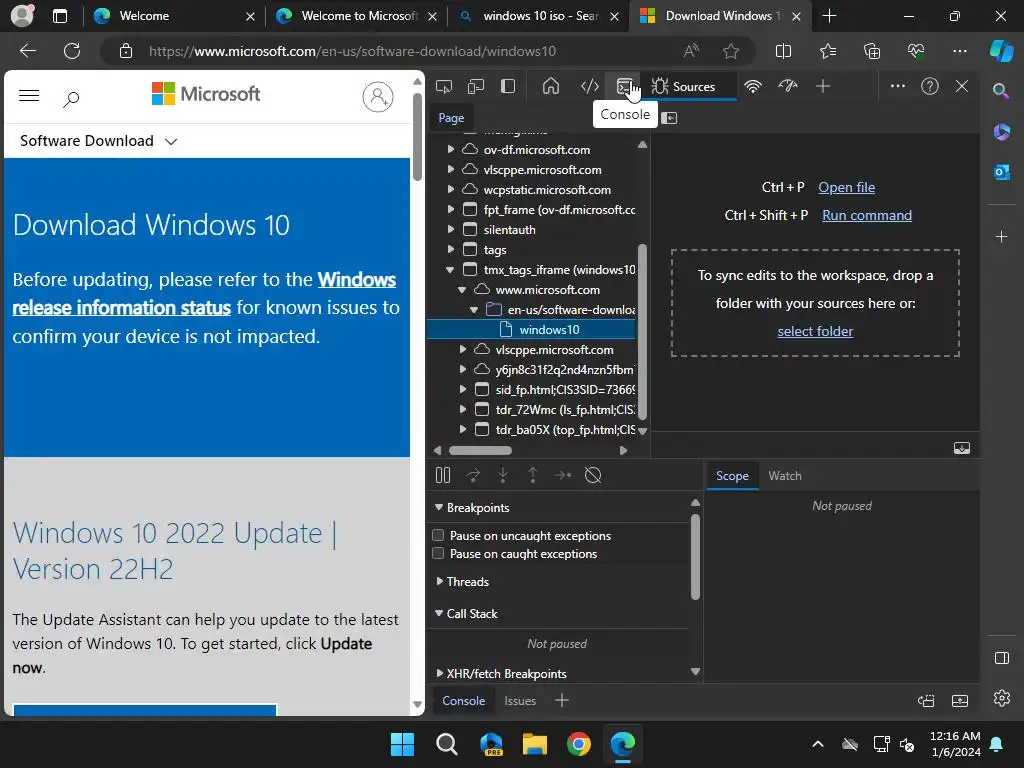
Task: Open File Explorer from taskbar
Action: point(534,744)
